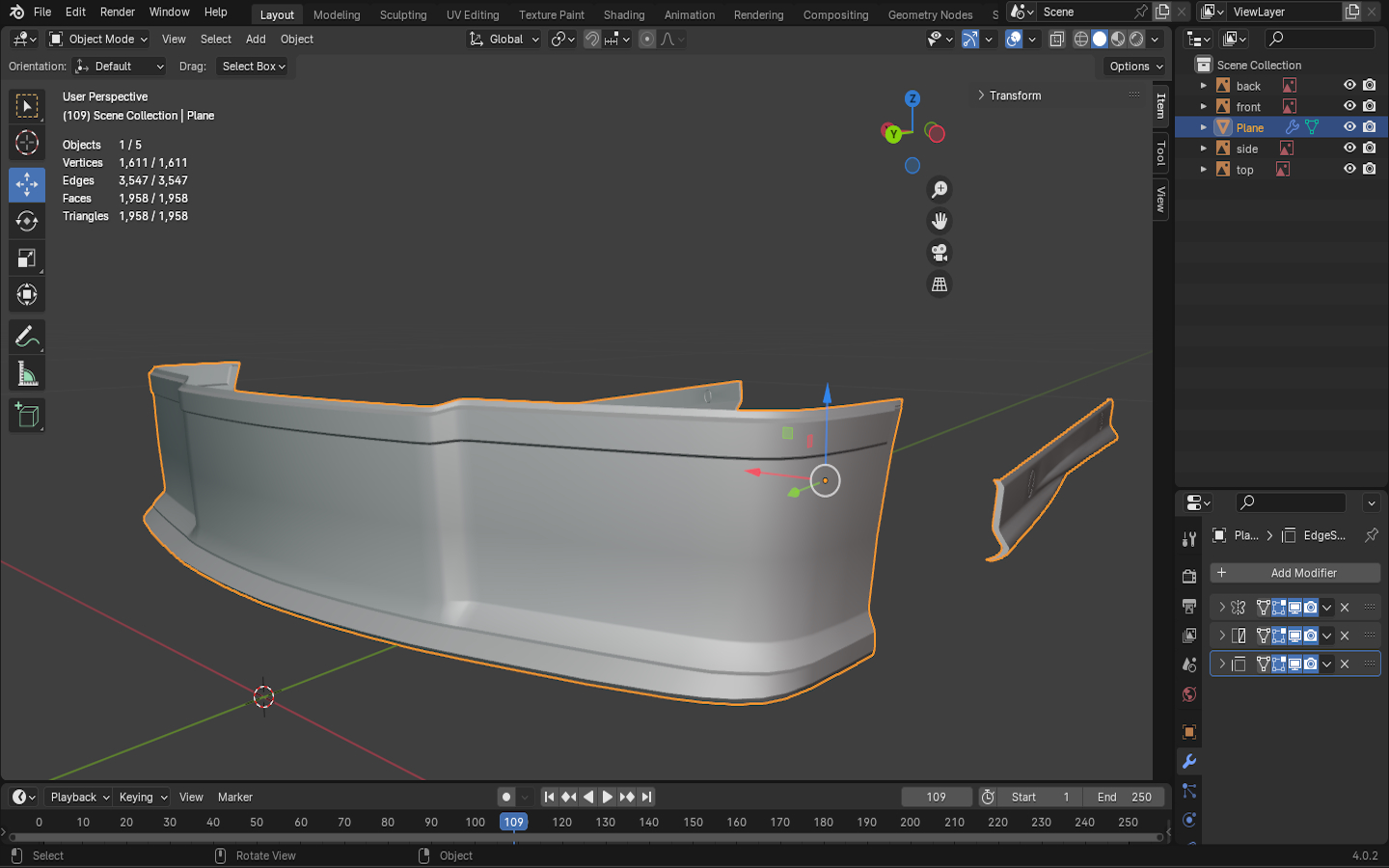Select the Annotate tool
The image size is (1389, 868).
pos(27,337)
